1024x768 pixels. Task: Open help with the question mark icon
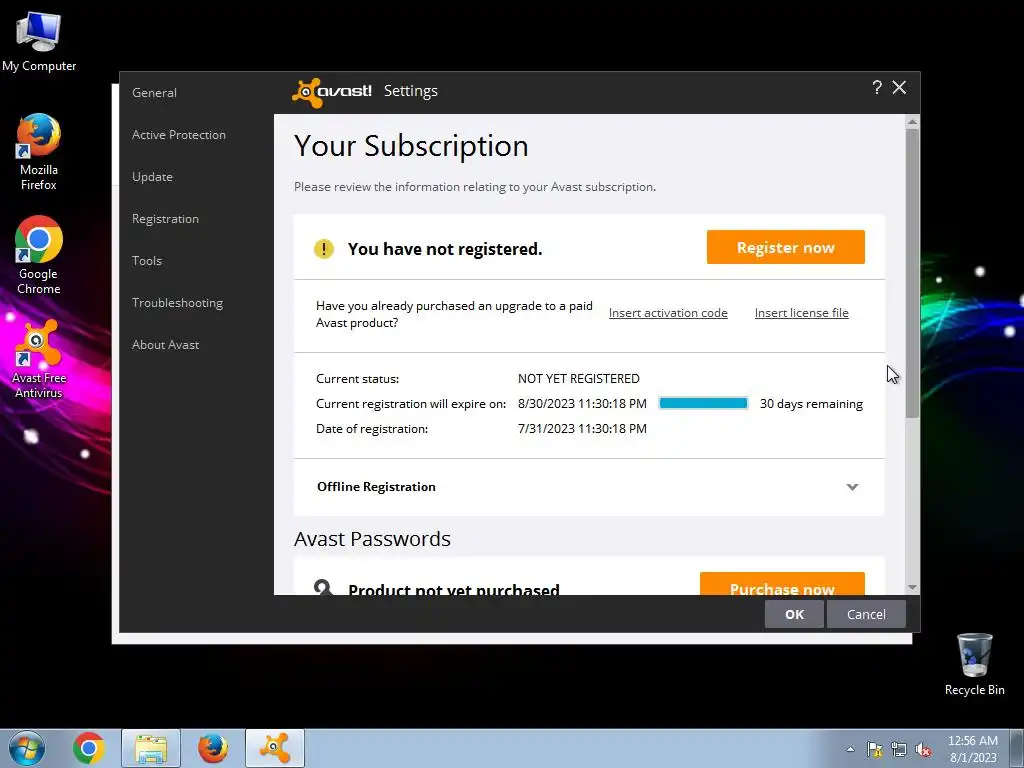tap(877, 88)
